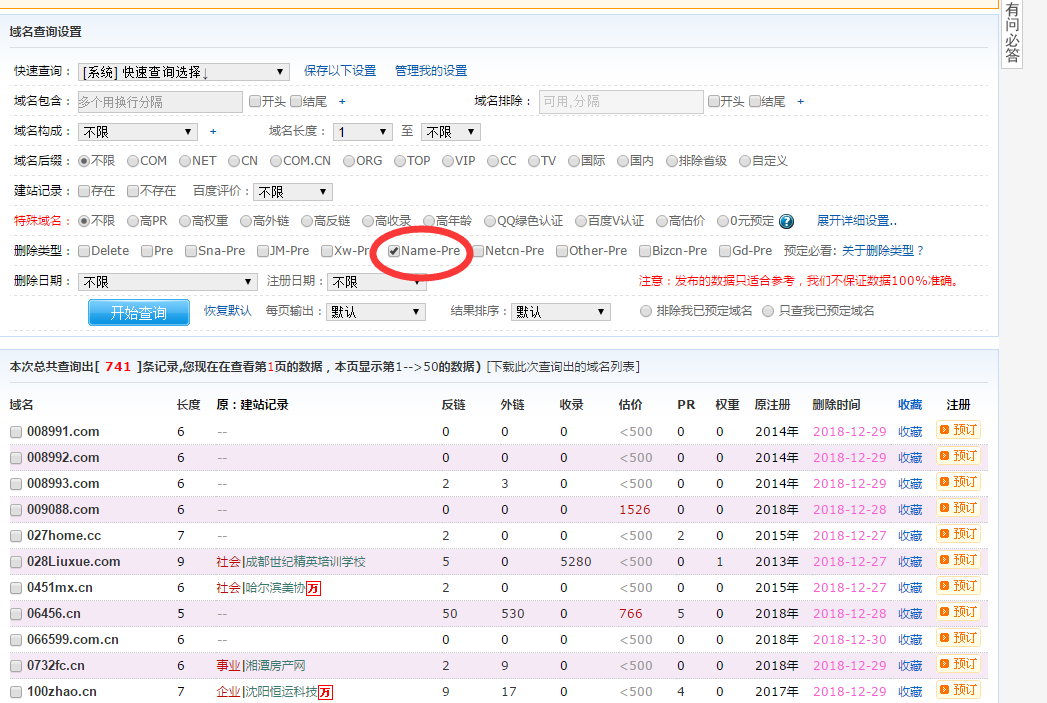This screenshot has width=1047, height=703.
Task: Check the 域名排除 结尾 checkbox
Action: click(755, 101)
